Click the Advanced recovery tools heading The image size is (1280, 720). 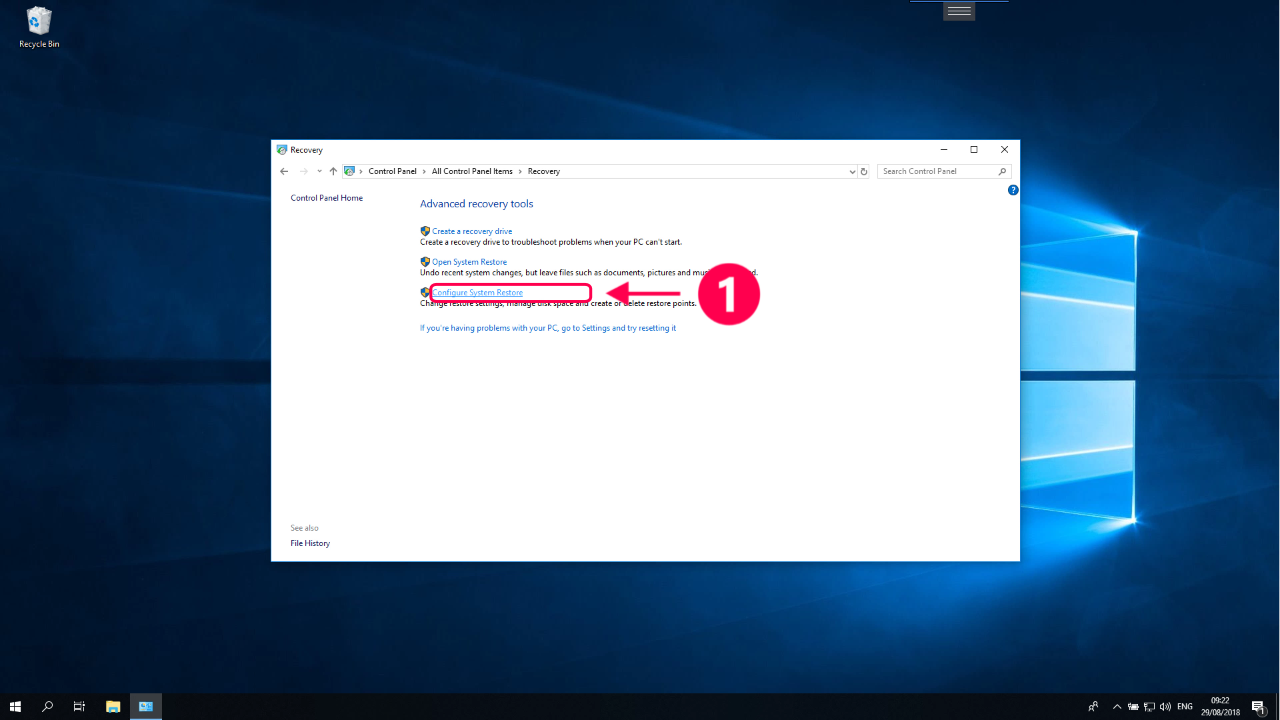(477, 204)
